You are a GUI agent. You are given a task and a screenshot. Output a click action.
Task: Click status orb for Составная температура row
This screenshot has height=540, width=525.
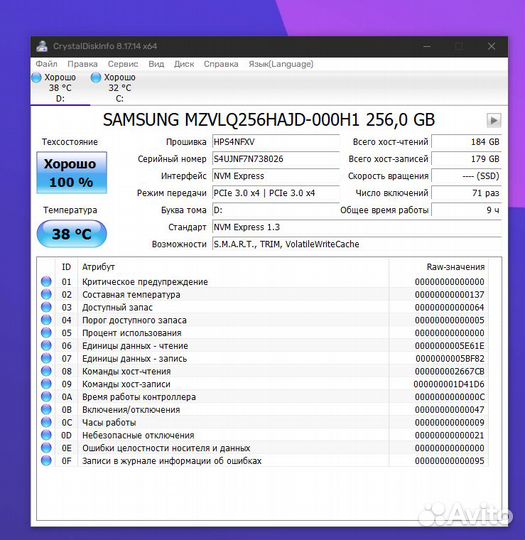(46, 294)
